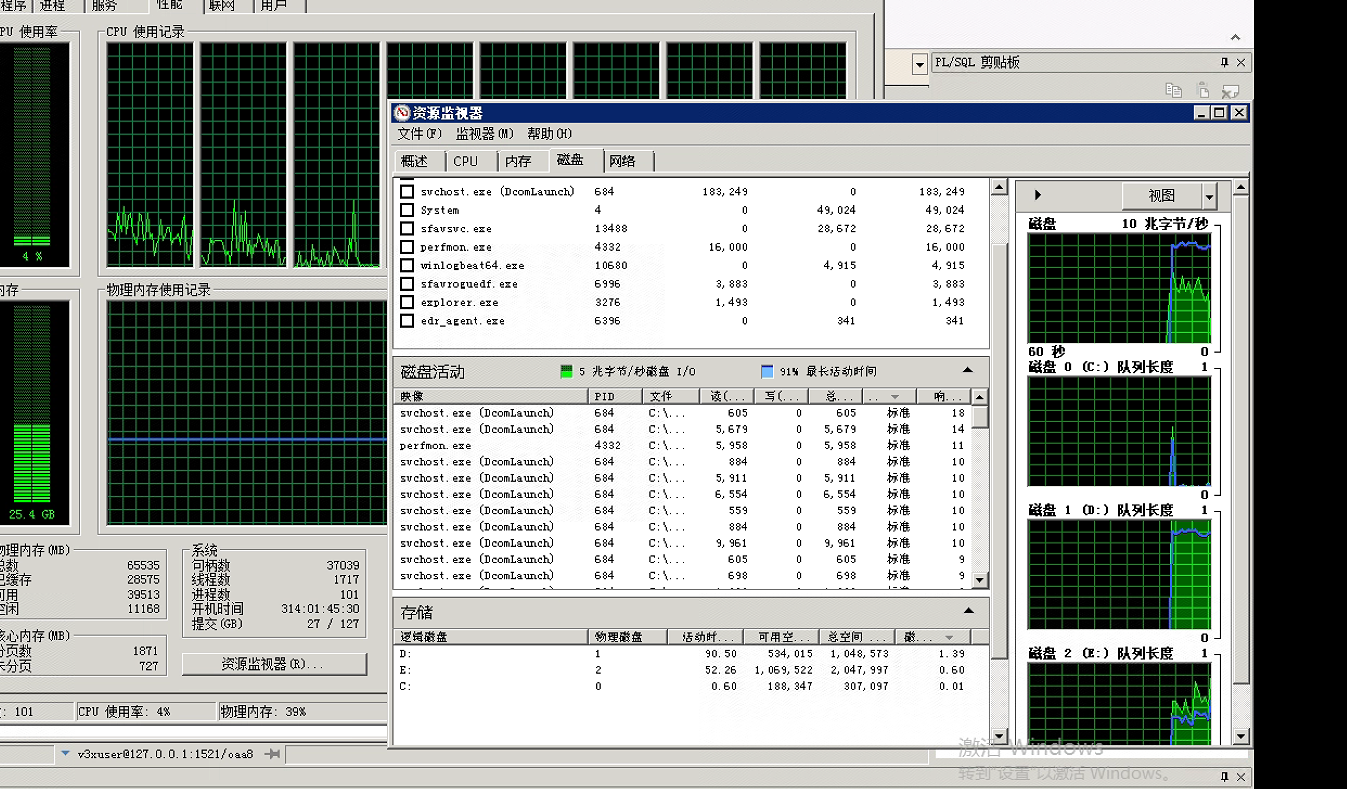
Task: Click the right arrow to collapse graph pane
Action: (1037, 195)
